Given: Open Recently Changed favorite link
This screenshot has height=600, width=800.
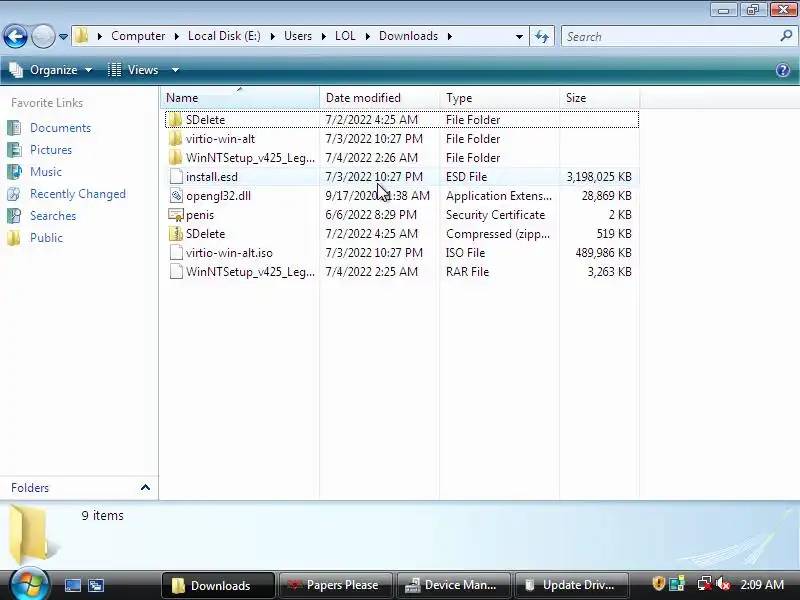Looking at the screenshot, I should (78, 193).
